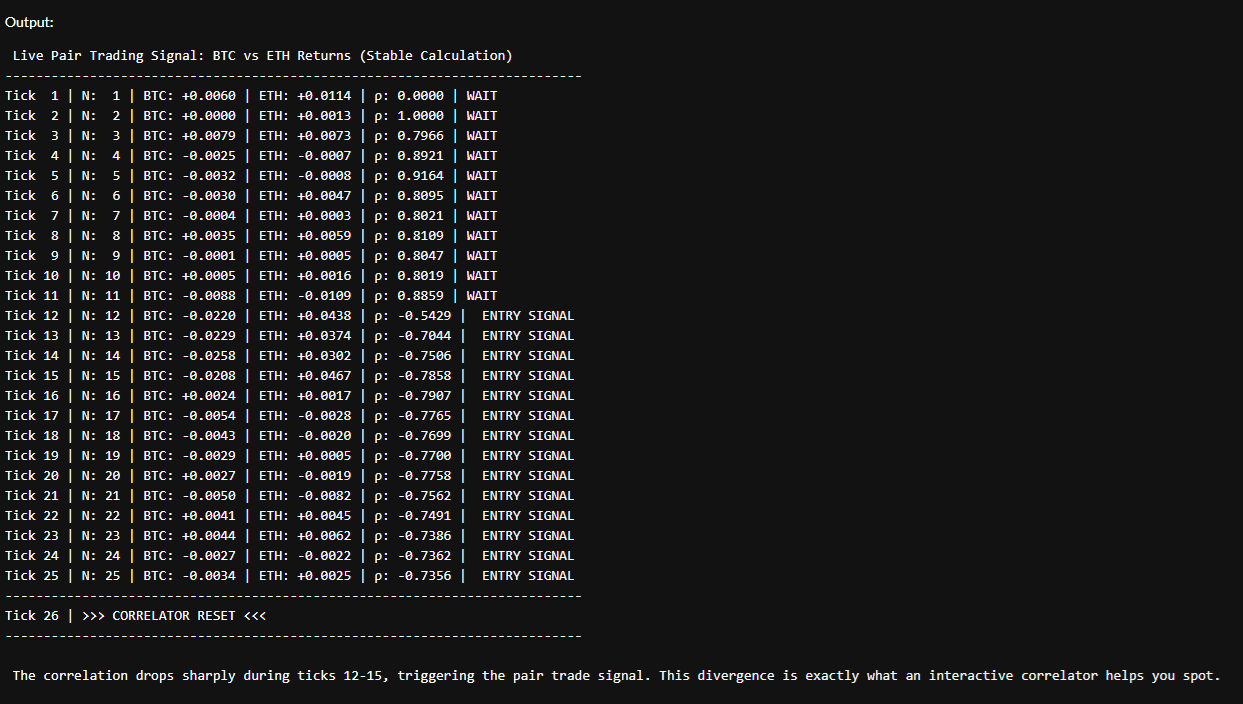Image resolution: width=1243 pixels, height=704 pixels.
Task: Click the correlation summary sentence at the bottom
Action: 616,676
